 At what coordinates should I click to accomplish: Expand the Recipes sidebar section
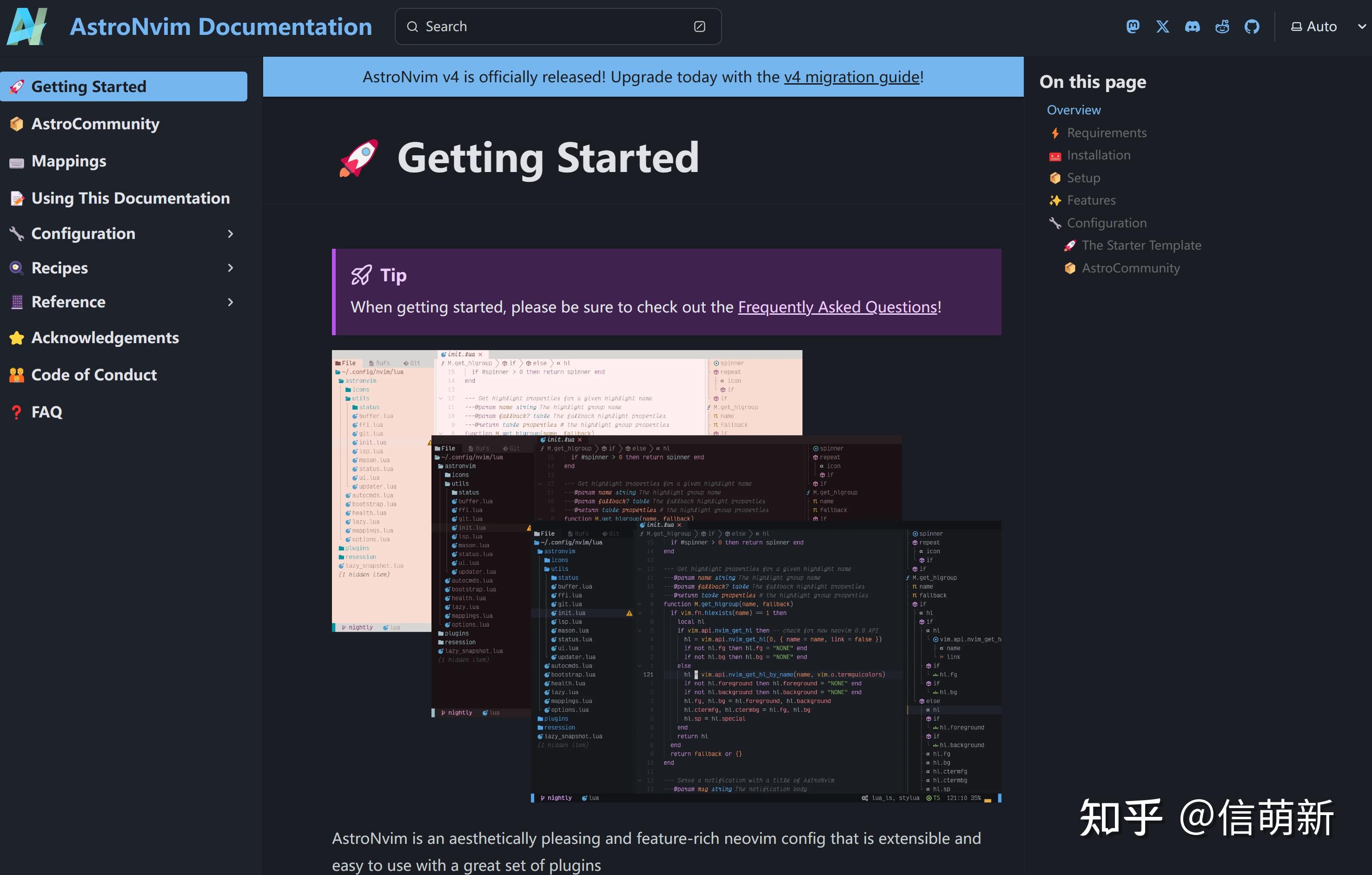tap(230, 268)
